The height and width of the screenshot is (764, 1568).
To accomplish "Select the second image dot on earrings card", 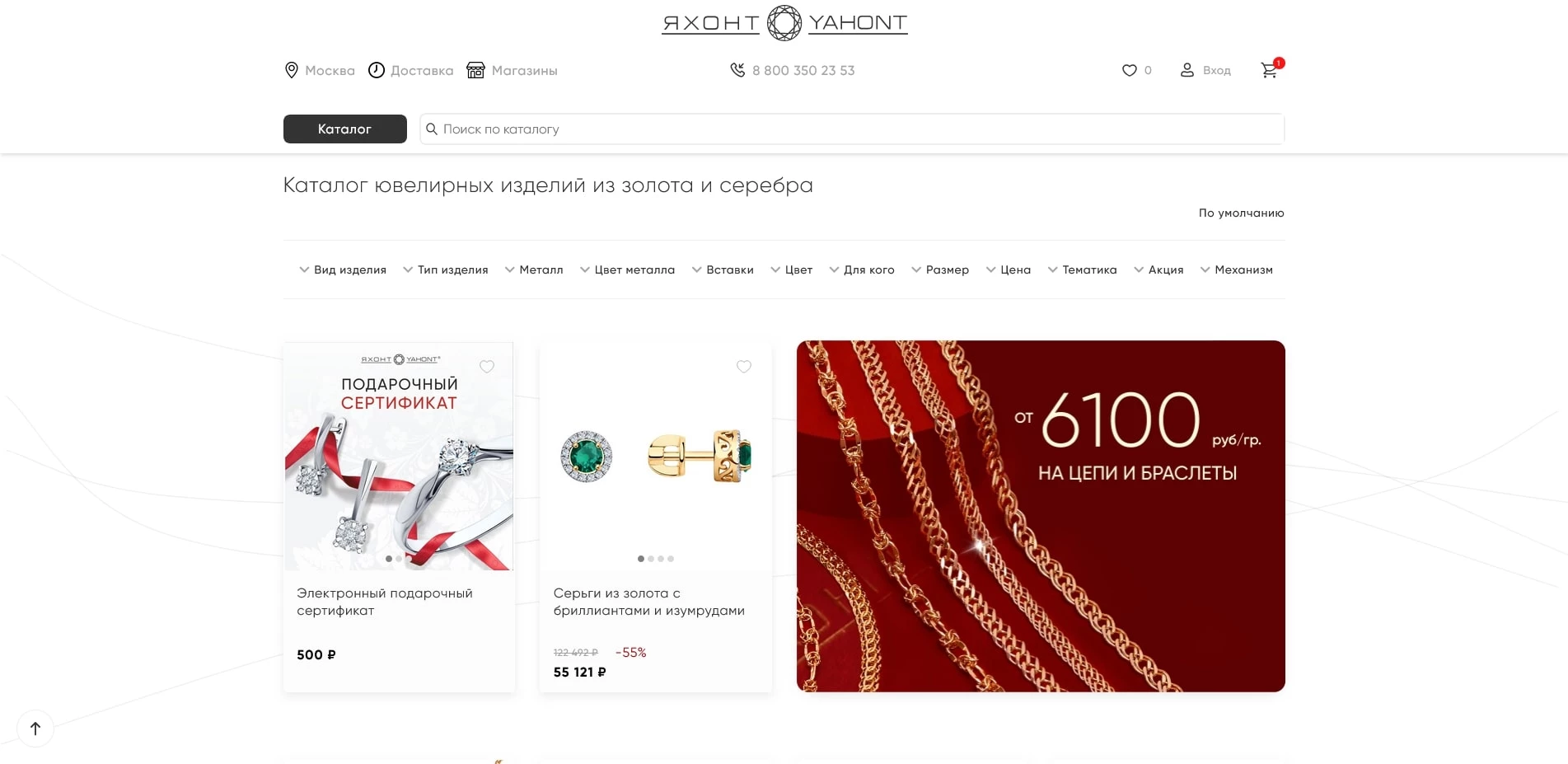I will 651,559.
